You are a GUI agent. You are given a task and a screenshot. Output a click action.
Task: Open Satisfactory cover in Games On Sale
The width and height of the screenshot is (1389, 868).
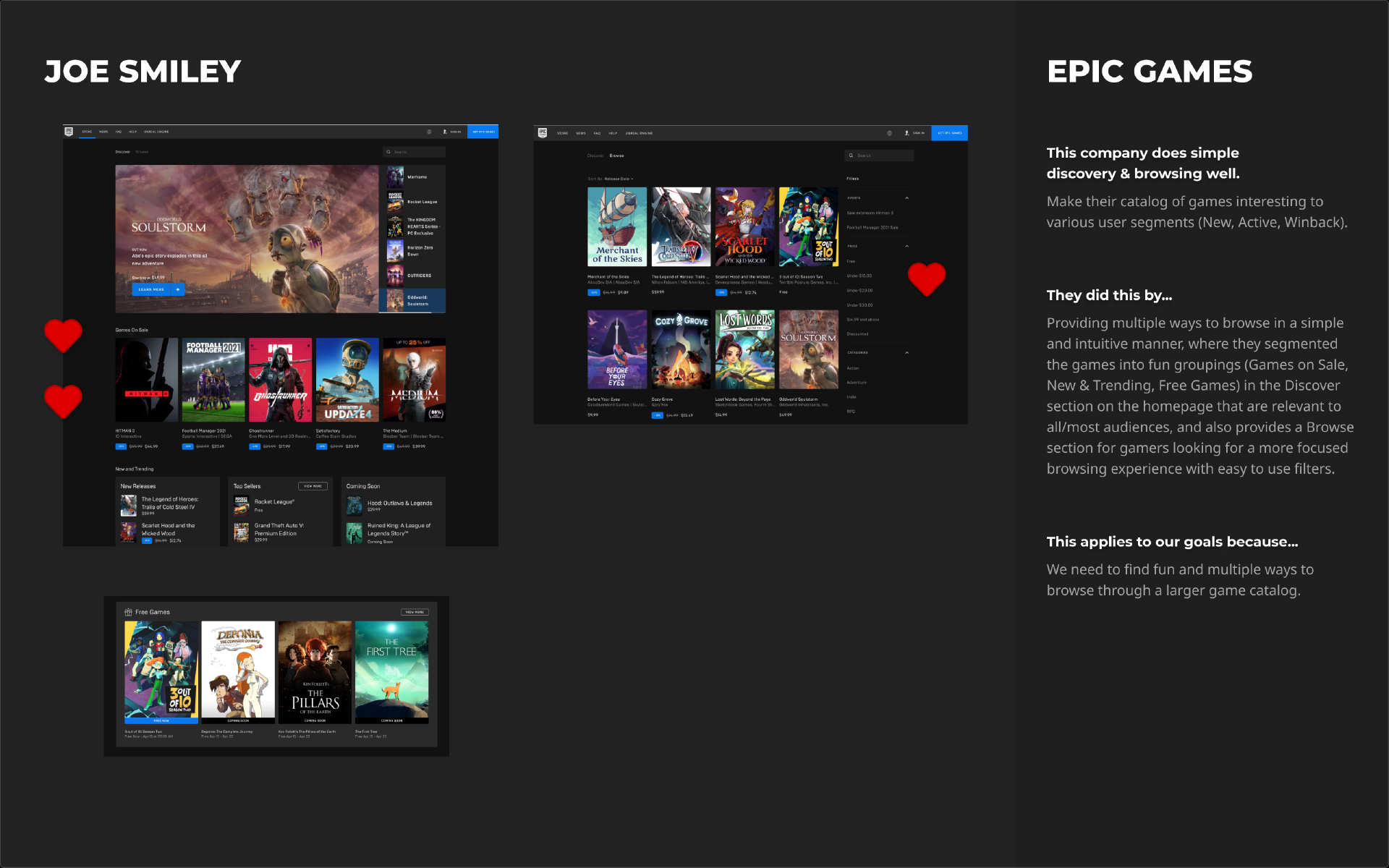[x=347, y=380]
